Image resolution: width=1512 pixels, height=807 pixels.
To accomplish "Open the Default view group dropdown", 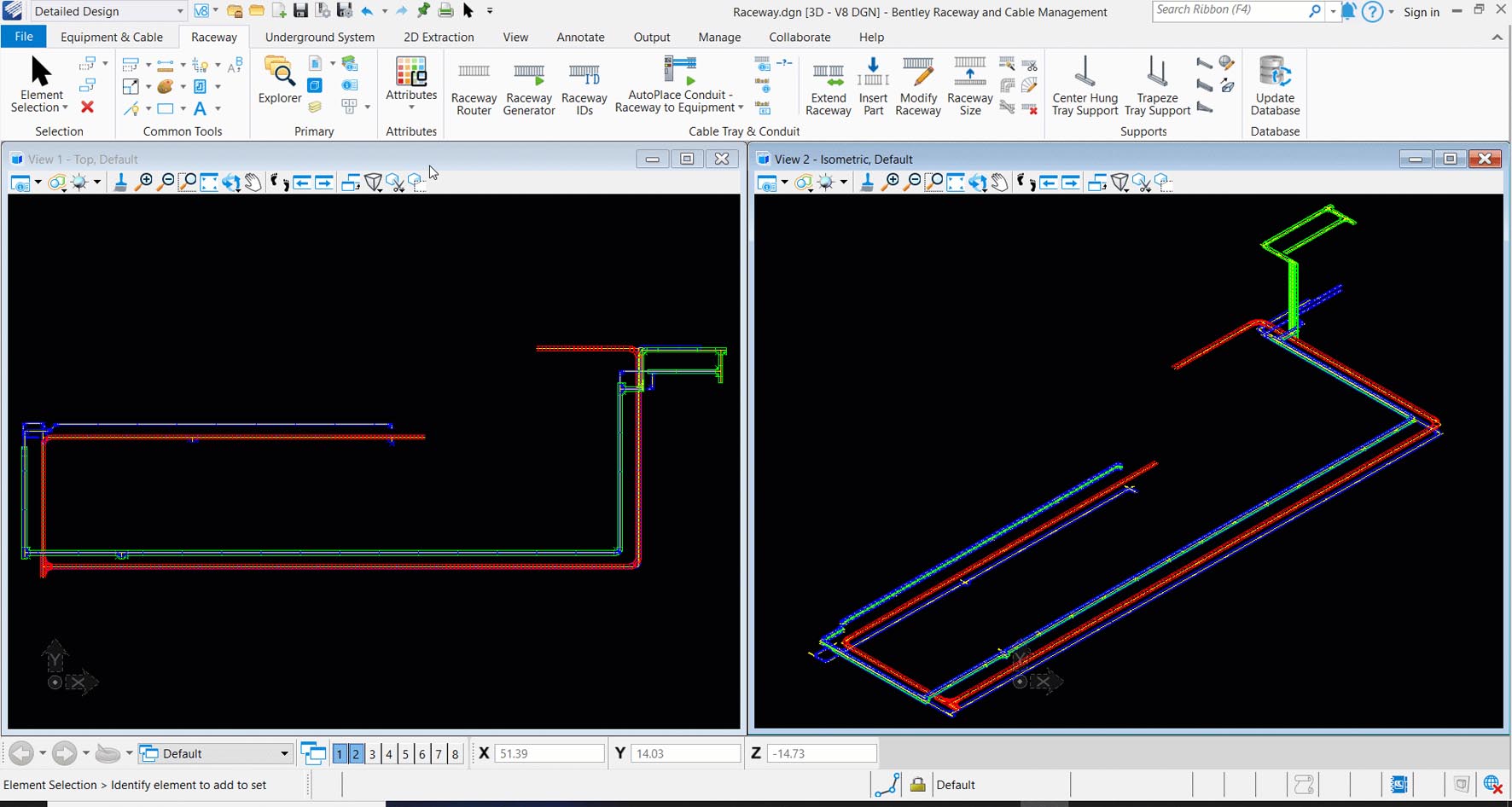I will [x=284, y=754].
